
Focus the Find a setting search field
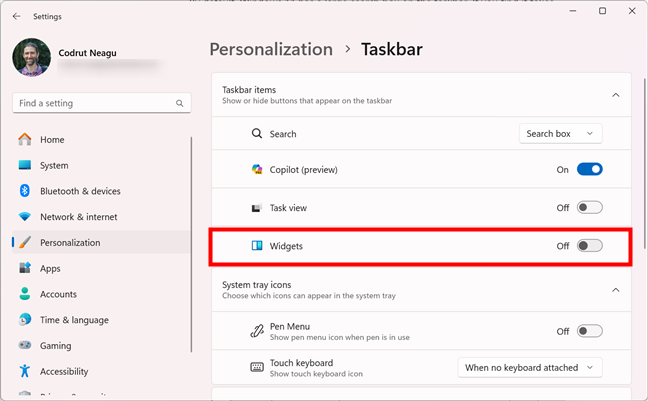click(x=102, y=103)
